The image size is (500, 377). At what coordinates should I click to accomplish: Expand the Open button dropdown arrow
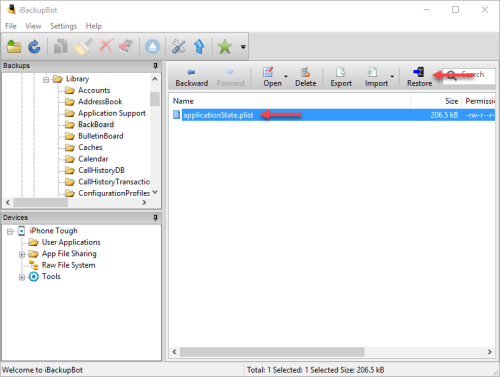[x=286, y=77]
